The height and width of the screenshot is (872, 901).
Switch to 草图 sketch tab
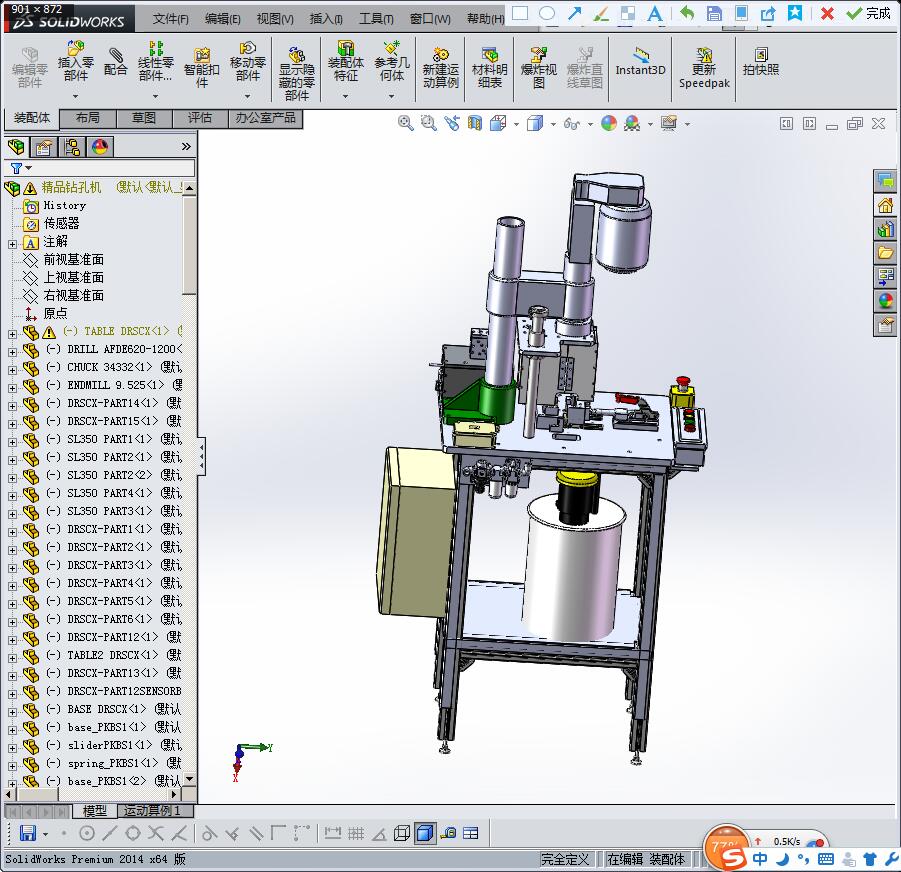pos(144,118)
